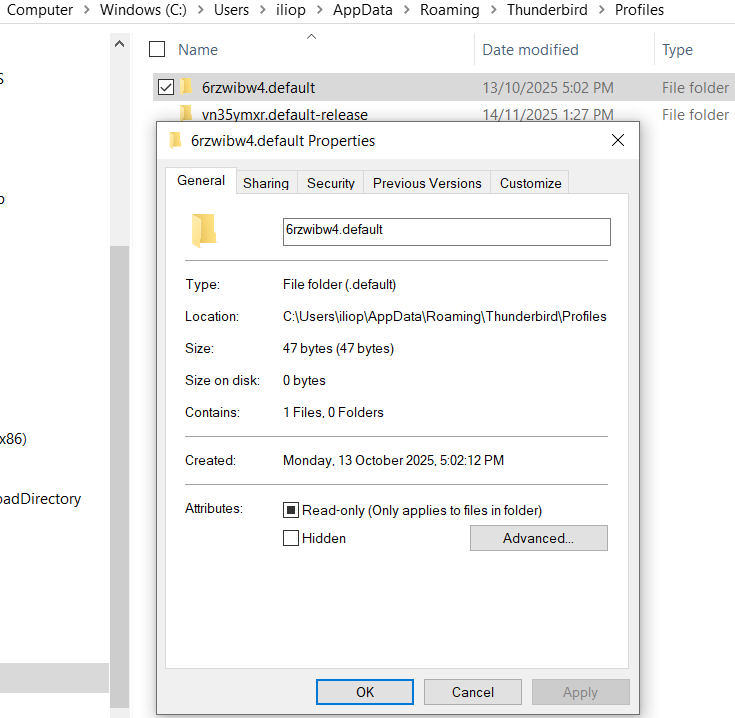
Task: Click the navigation pane scrollbar thumb
Action: point(120,476)
